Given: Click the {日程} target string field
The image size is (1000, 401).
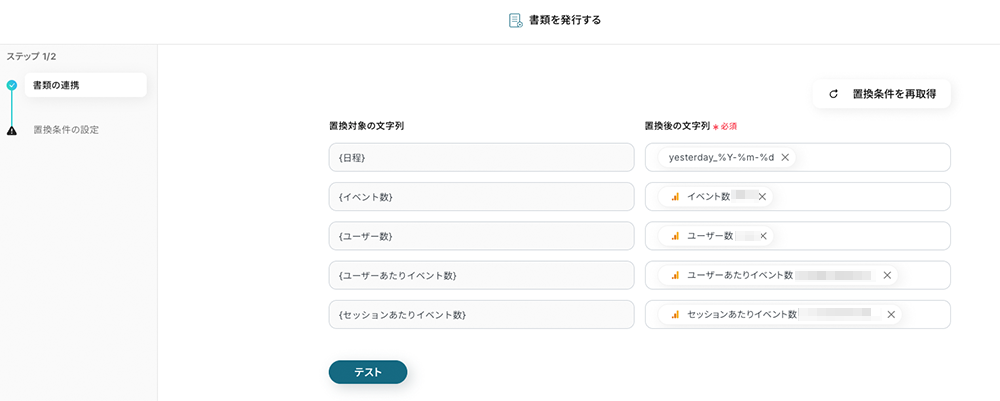Looking at the screenshot, I should pos(481,158).
